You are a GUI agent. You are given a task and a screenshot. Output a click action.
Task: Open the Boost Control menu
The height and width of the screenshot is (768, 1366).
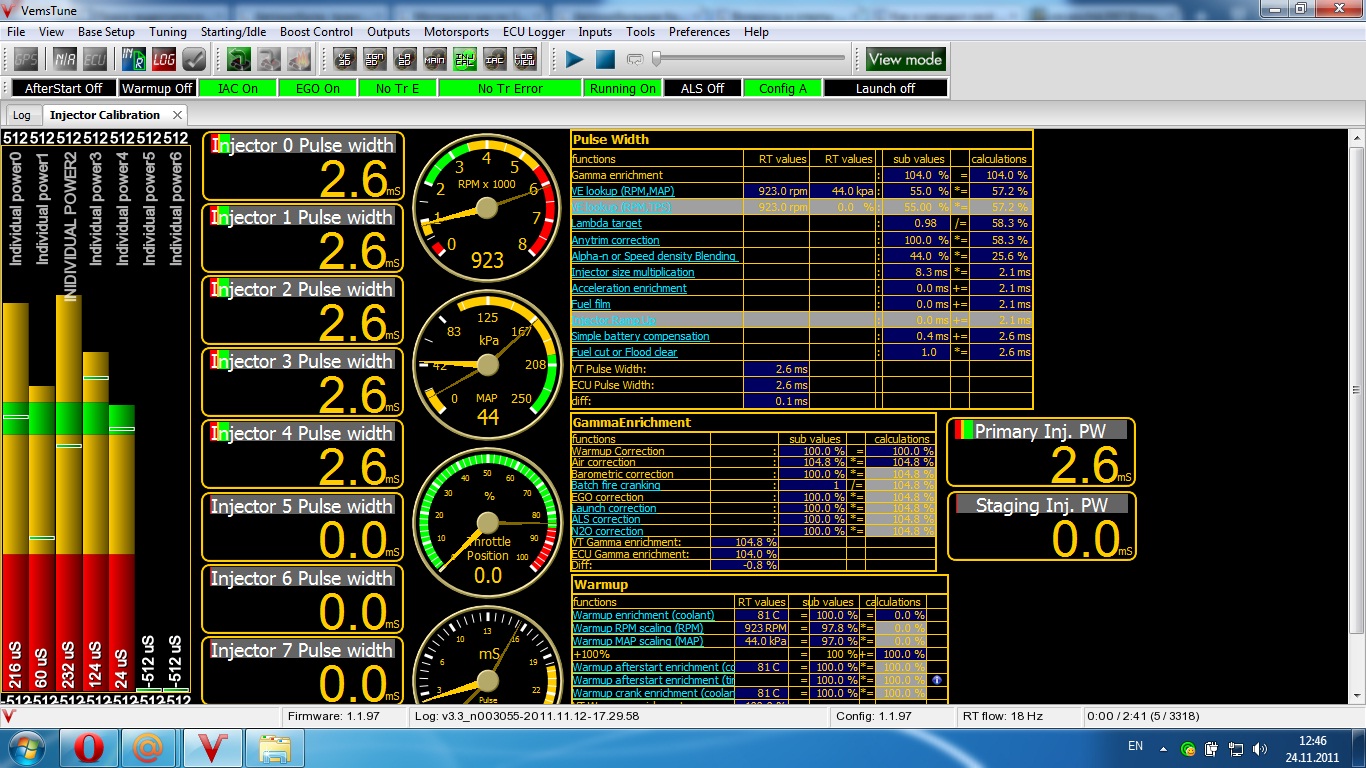pos(316,32)
